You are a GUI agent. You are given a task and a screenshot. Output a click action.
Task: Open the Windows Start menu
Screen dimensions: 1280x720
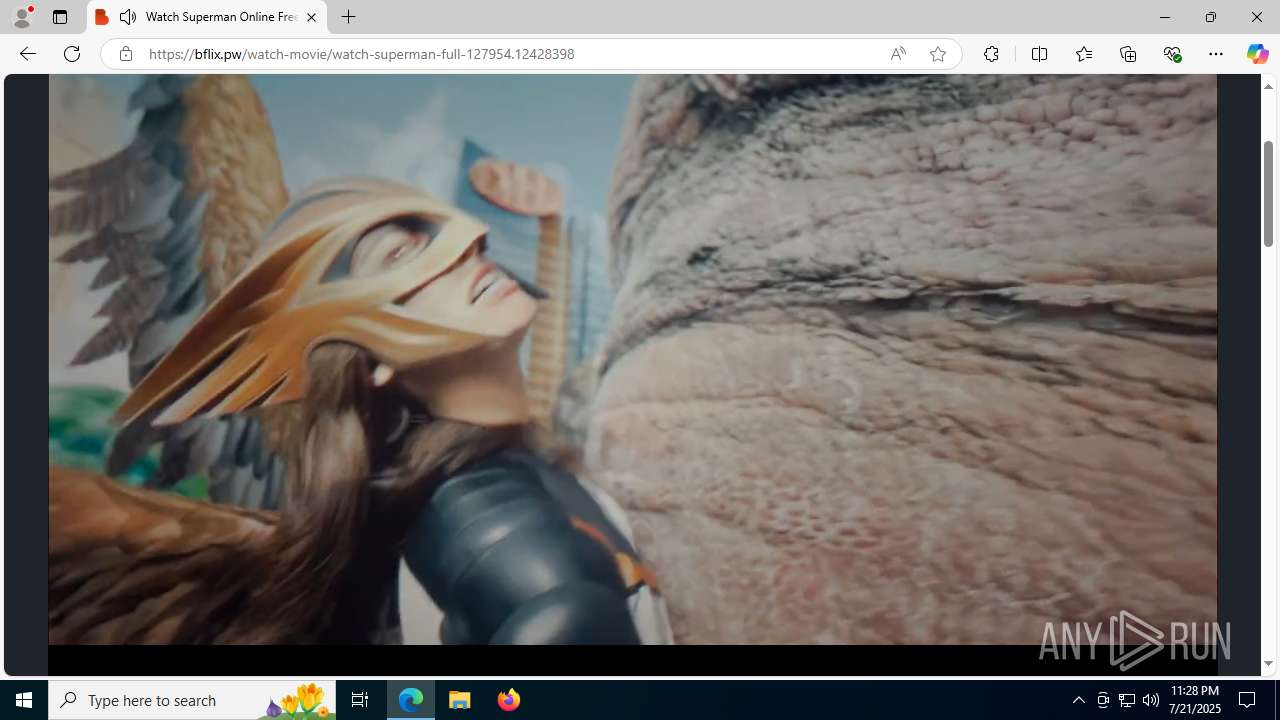tap(24, 700)
